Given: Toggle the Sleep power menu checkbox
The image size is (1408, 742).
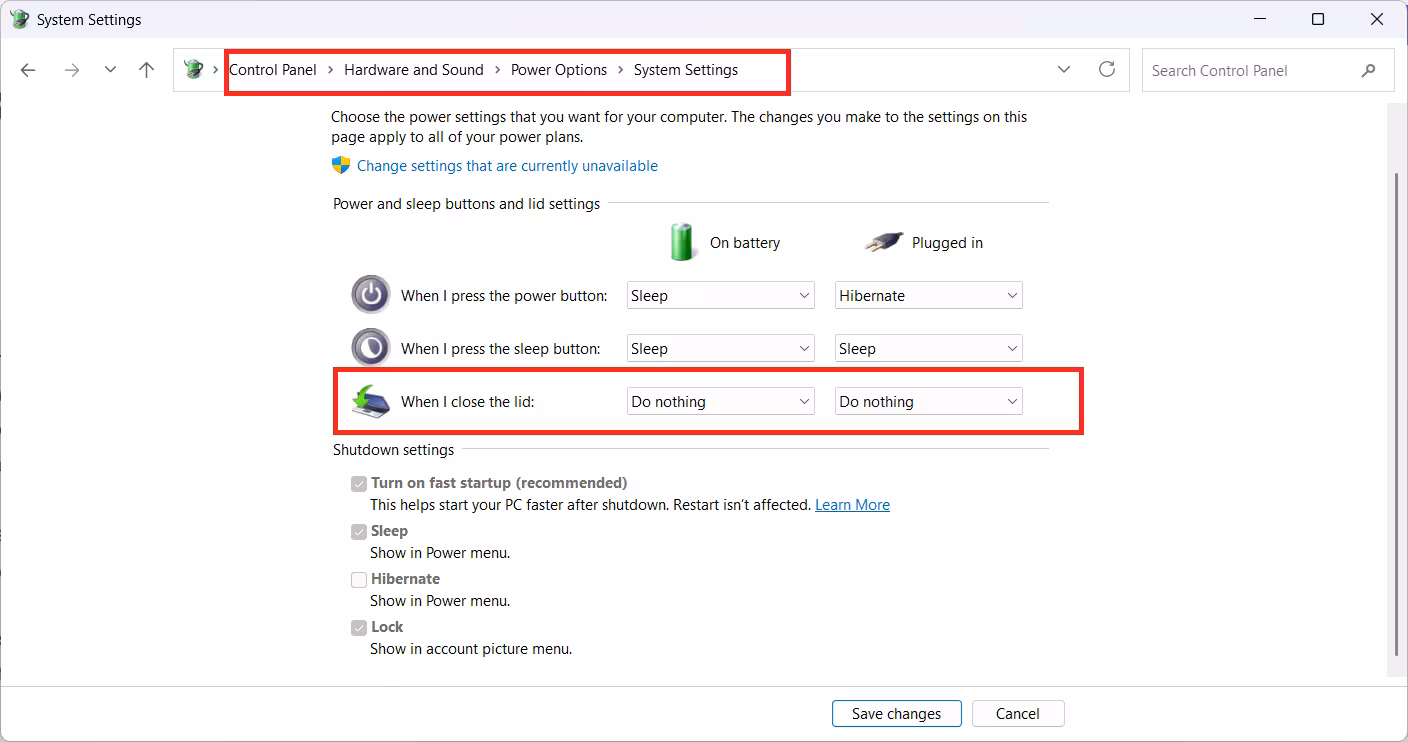Looking at the screenshot, I should [359, 531].
